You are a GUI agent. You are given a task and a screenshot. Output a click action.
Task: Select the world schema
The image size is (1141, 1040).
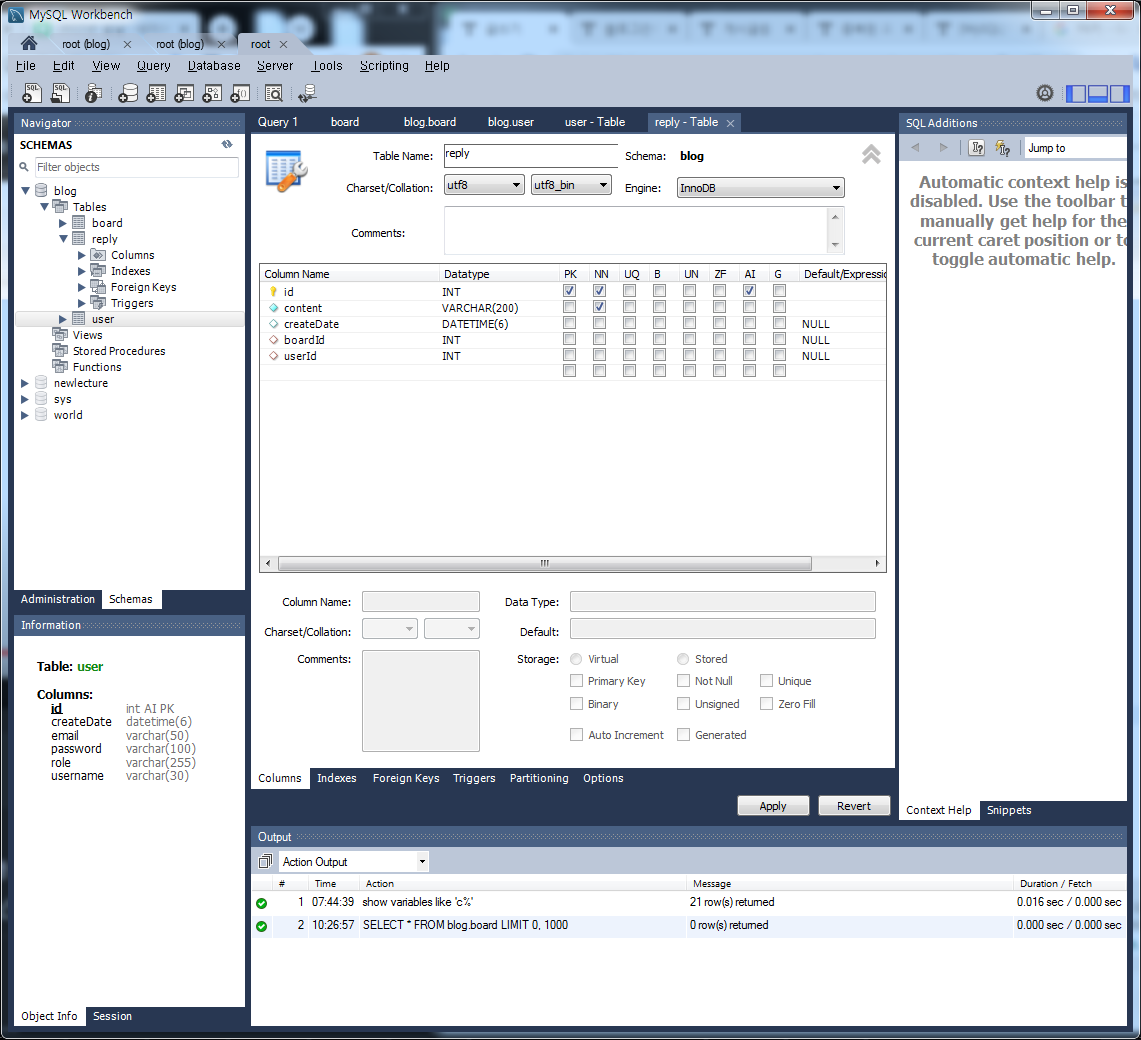(68, 415)
